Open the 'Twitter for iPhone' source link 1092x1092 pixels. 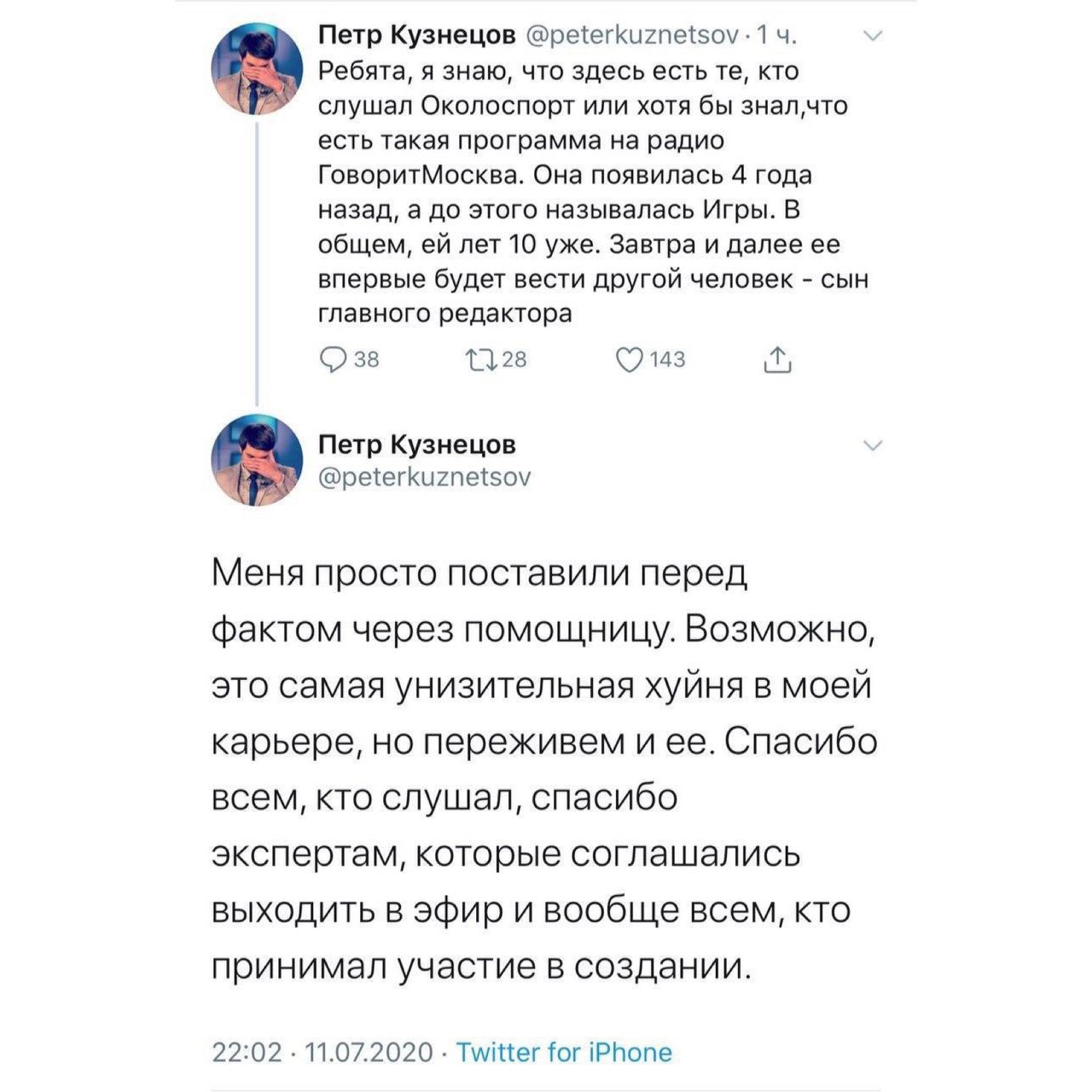click(x=564, y=1052)
